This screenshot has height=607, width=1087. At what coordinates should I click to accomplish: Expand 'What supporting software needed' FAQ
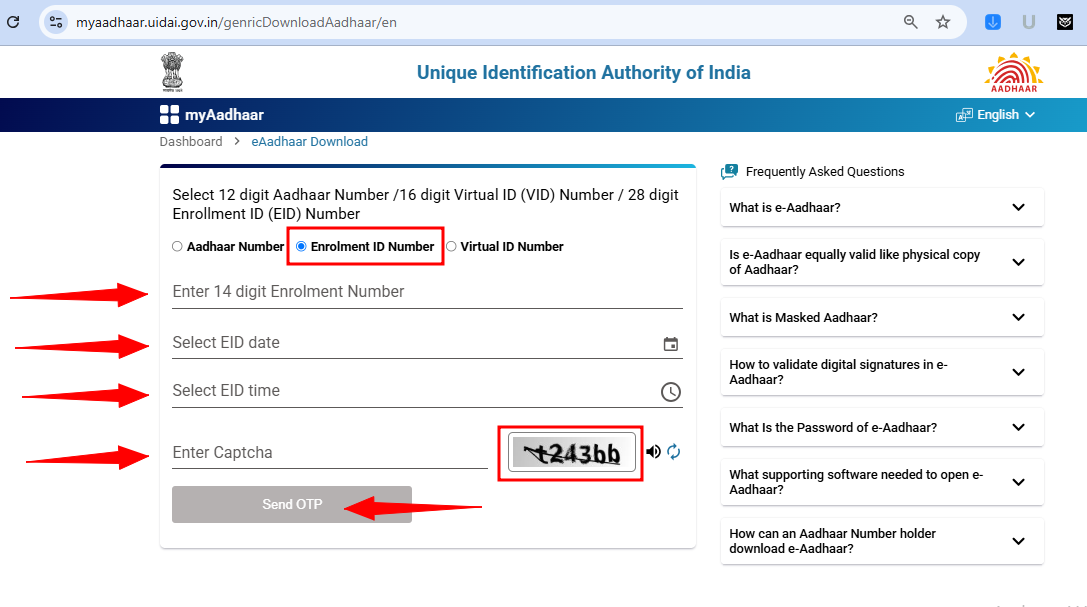(882, 482)
